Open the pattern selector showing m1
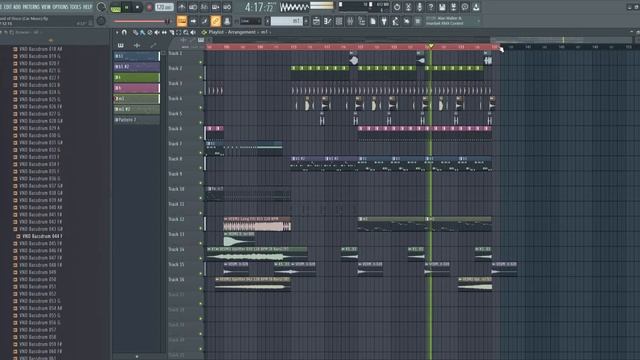The width and height of the screenshot is (640, 360). click(x=287, y=21)
